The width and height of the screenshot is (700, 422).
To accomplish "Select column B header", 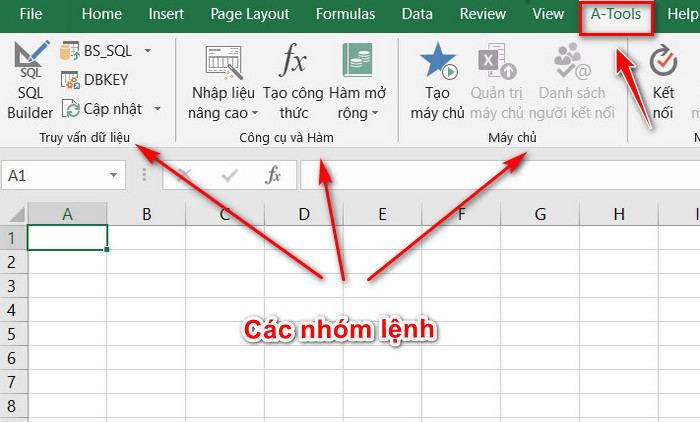I will click(x=146, y=214).
